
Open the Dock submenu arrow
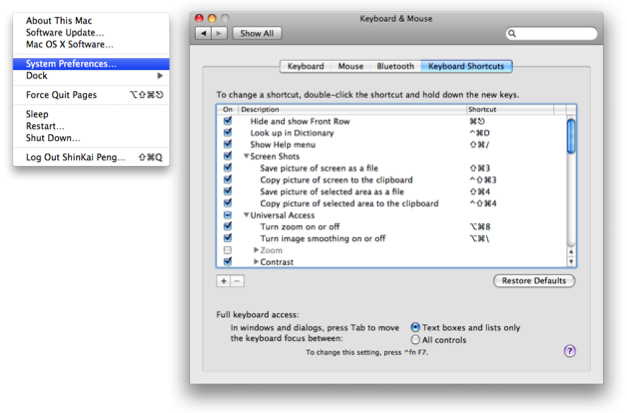pyautogui.click(x=160, y=76)
